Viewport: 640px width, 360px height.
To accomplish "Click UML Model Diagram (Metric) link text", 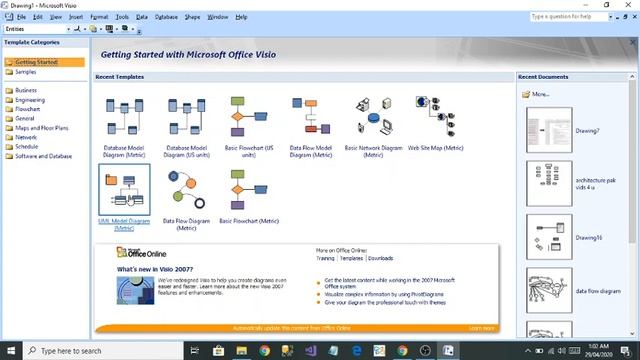I will 124,224.
